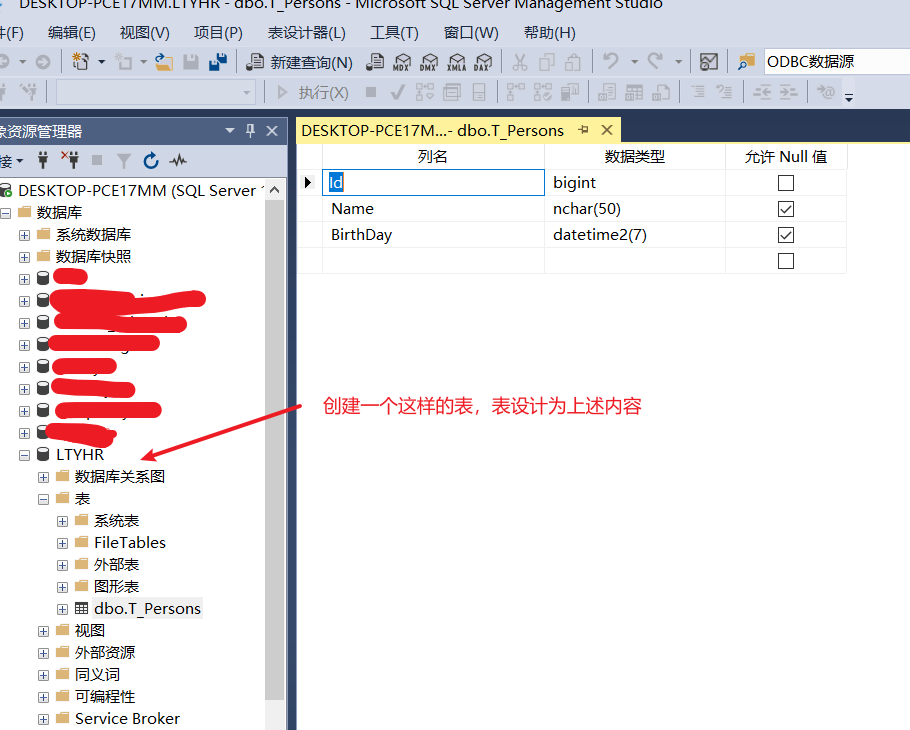Screen dimensions: 910x730
Task: Click the Activity Monitor toolbar icon
Action: tap(709, 62)
